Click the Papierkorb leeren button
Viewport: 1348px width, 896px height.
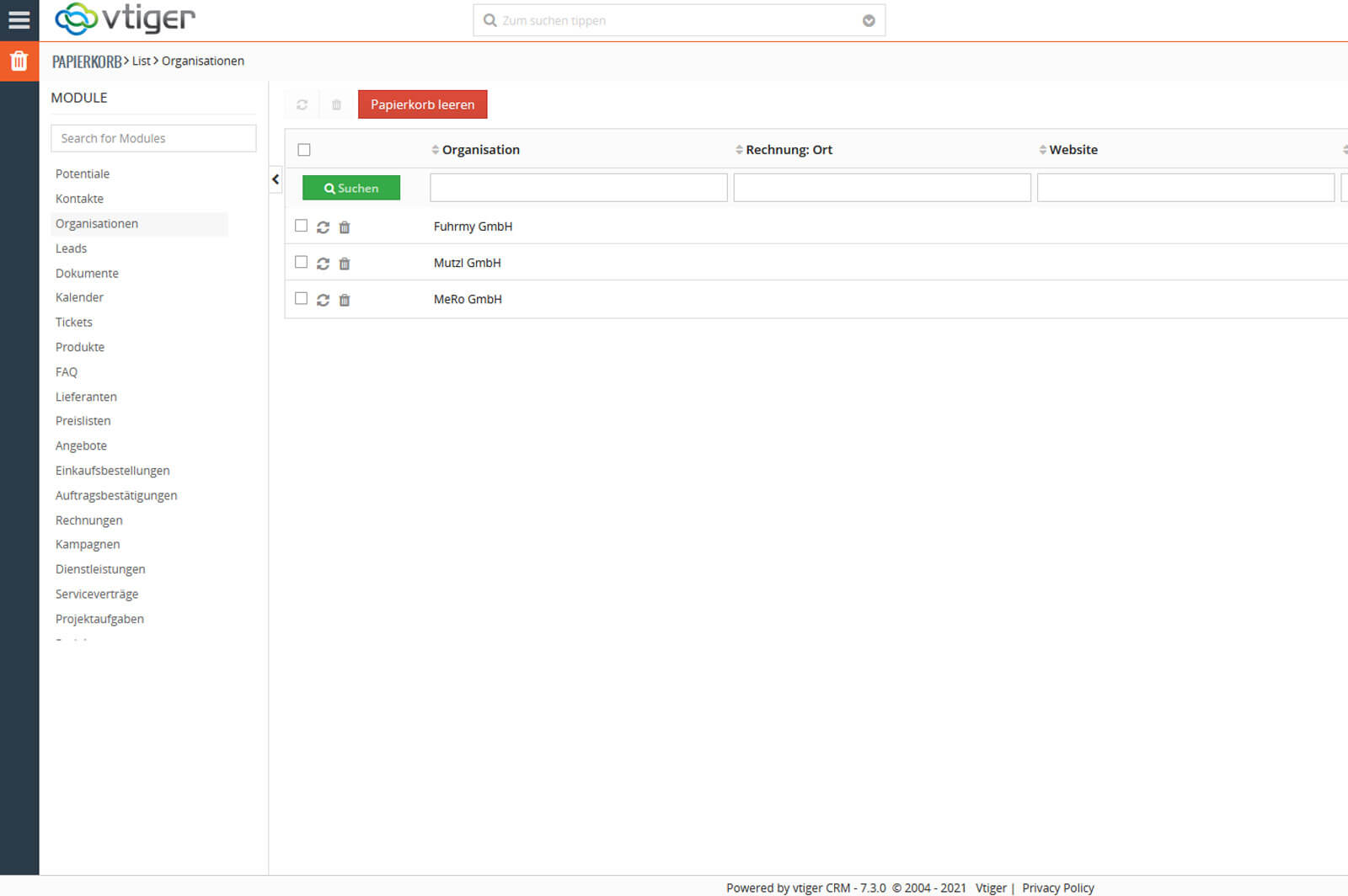(x=422, y=104)
